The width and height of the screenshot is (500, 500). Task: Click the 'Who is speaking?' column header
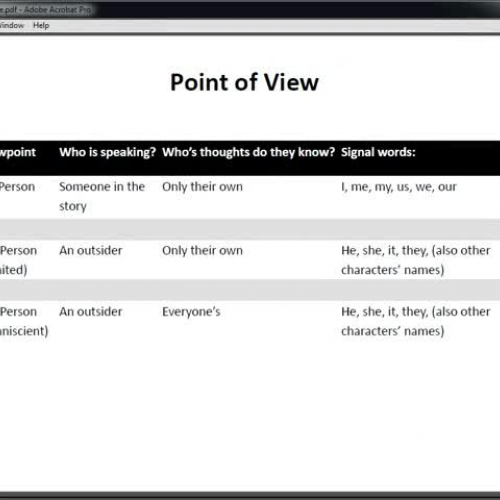[x=108, y=152]
